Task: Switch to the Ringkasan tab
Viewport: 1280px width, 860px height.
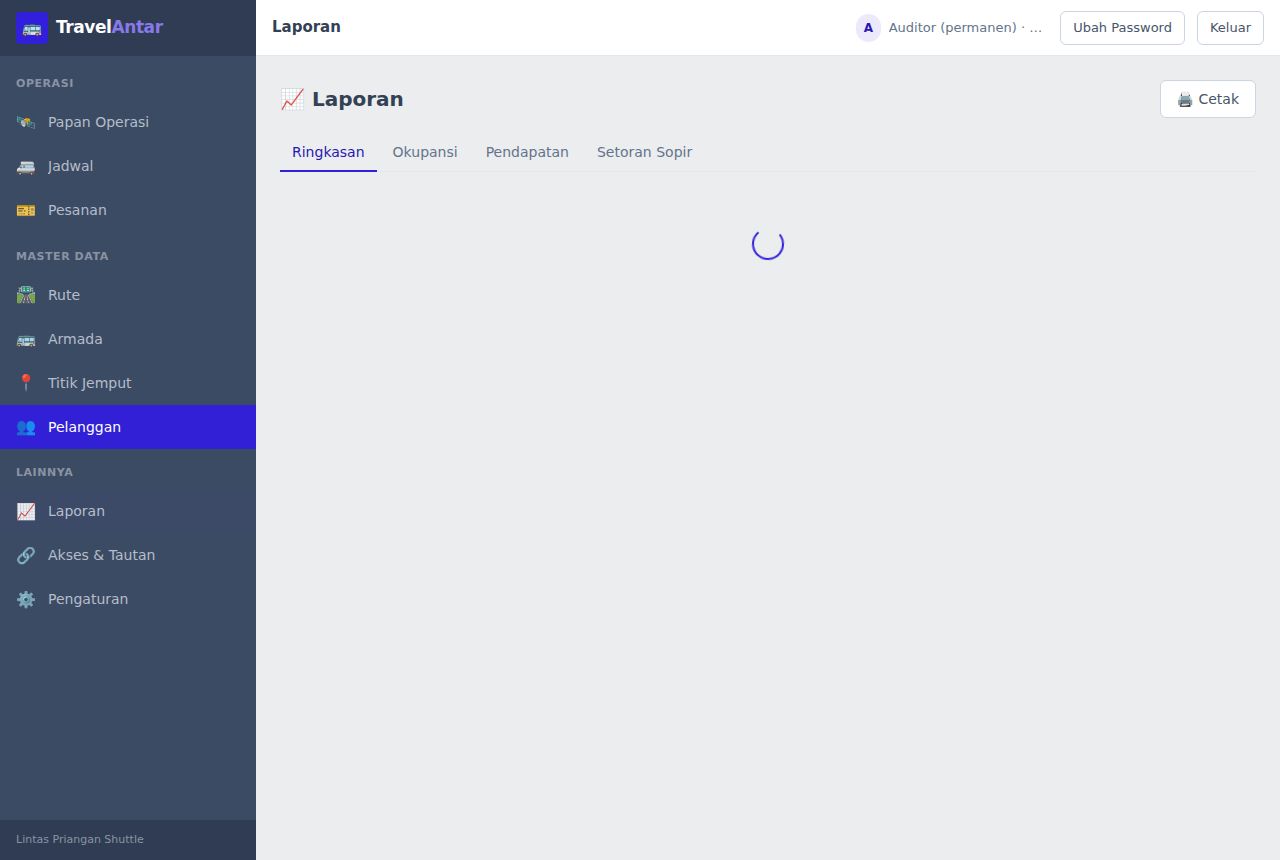Action: (328, 152)
